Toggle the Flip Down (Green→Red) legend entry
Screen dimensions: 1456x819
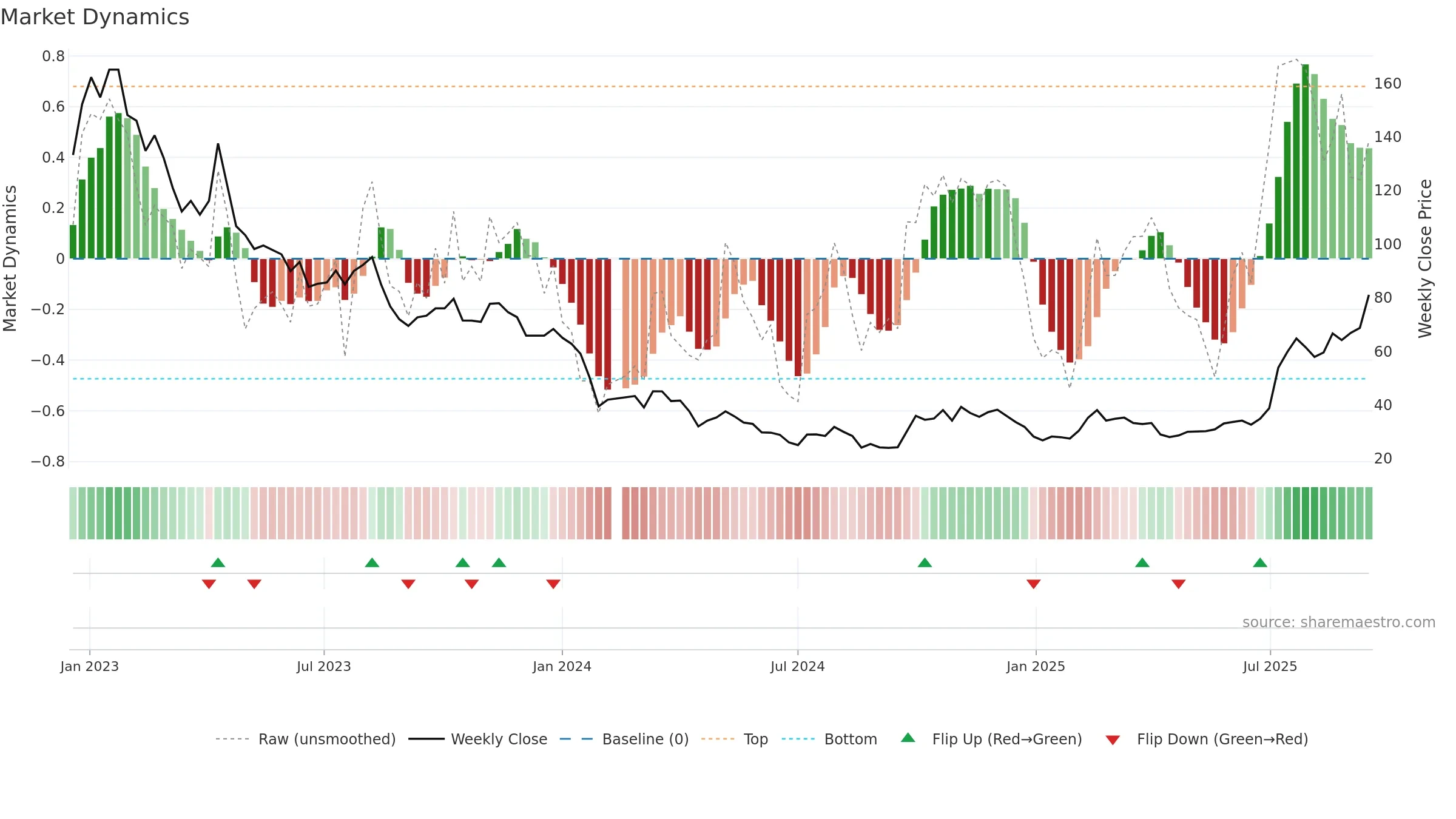point(1206,739)
